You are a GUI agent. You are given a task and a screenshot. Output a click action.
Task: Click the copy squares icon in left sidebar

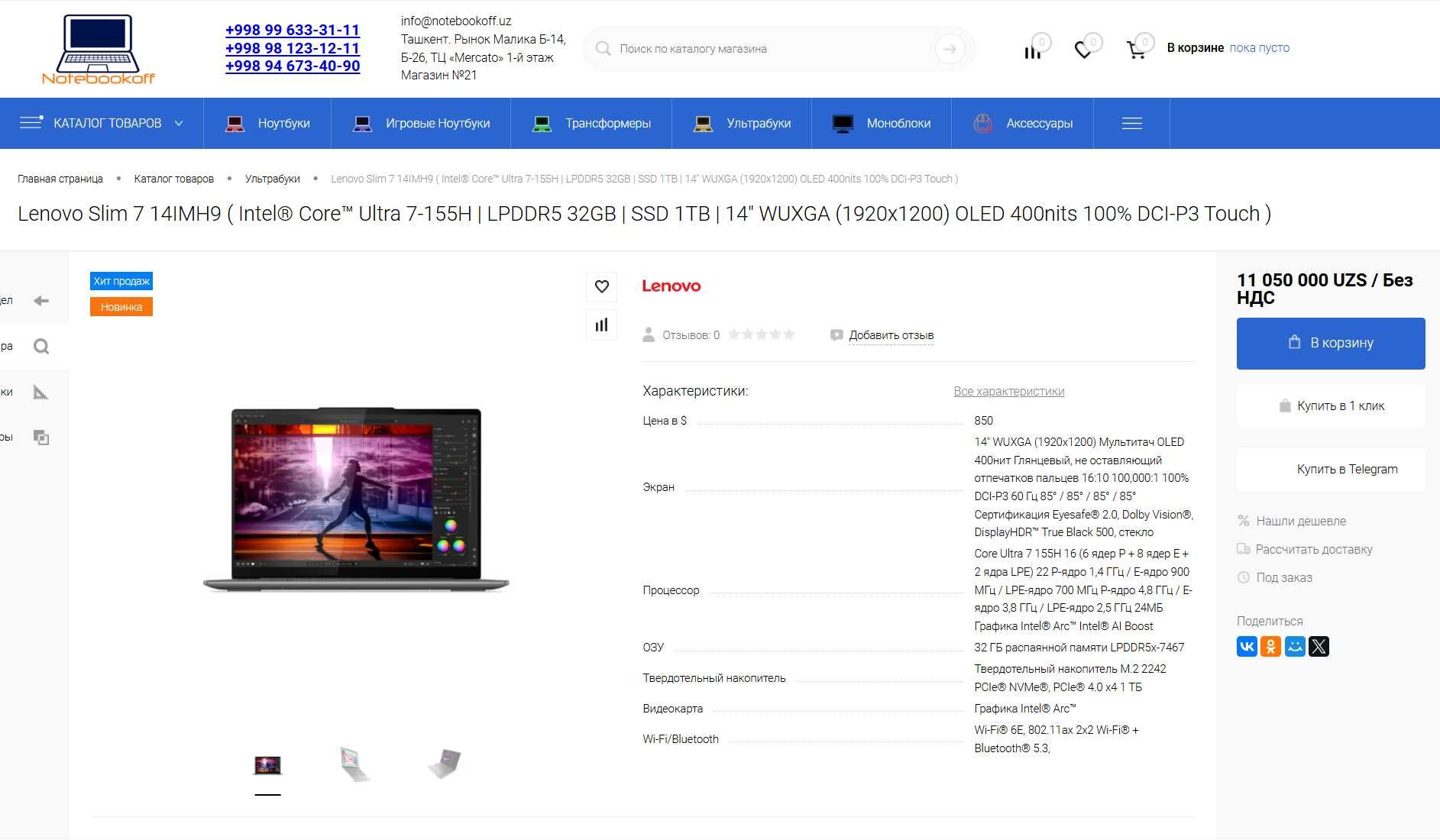(x=41, y=438)
